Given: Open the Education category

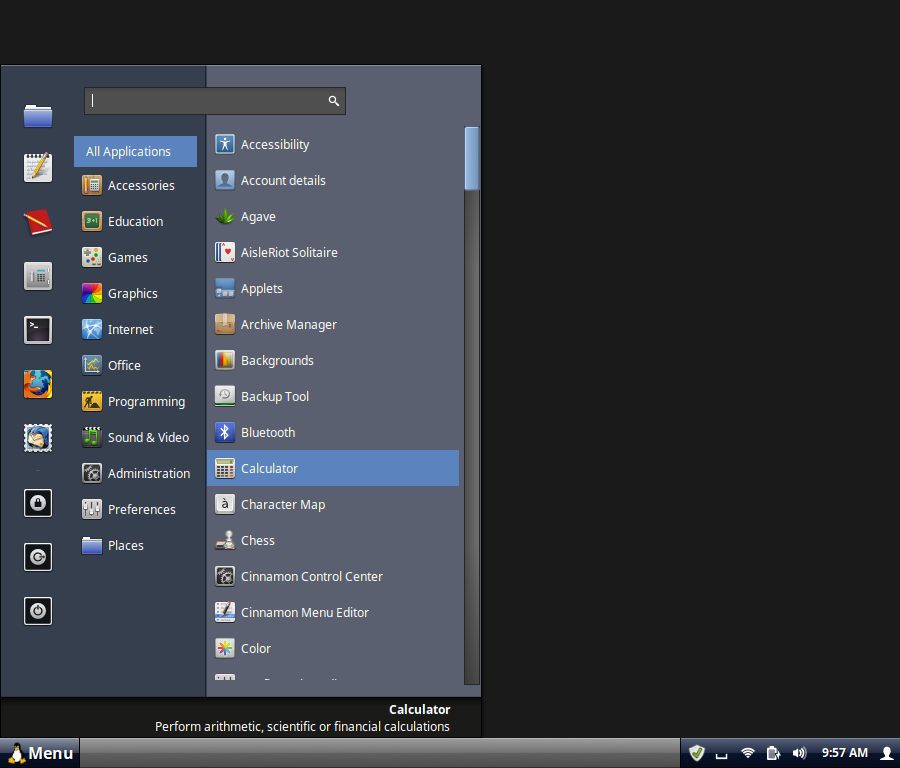Looking at the screenshot, I should pos(135,222).
